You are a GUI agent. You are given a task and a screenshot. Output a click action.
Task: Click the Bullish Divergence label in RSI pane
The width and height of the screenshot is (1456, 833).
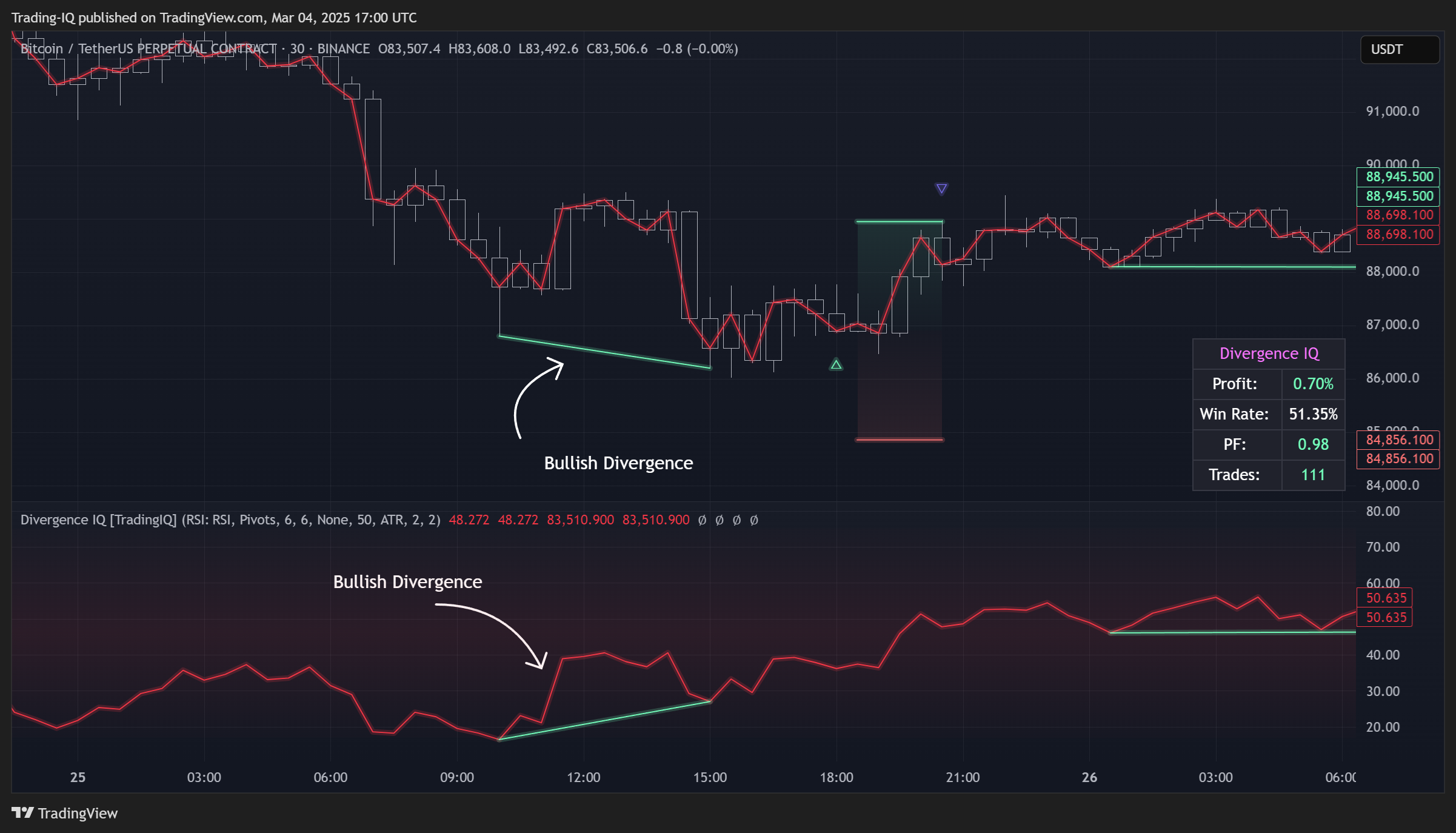pos(407,582)
